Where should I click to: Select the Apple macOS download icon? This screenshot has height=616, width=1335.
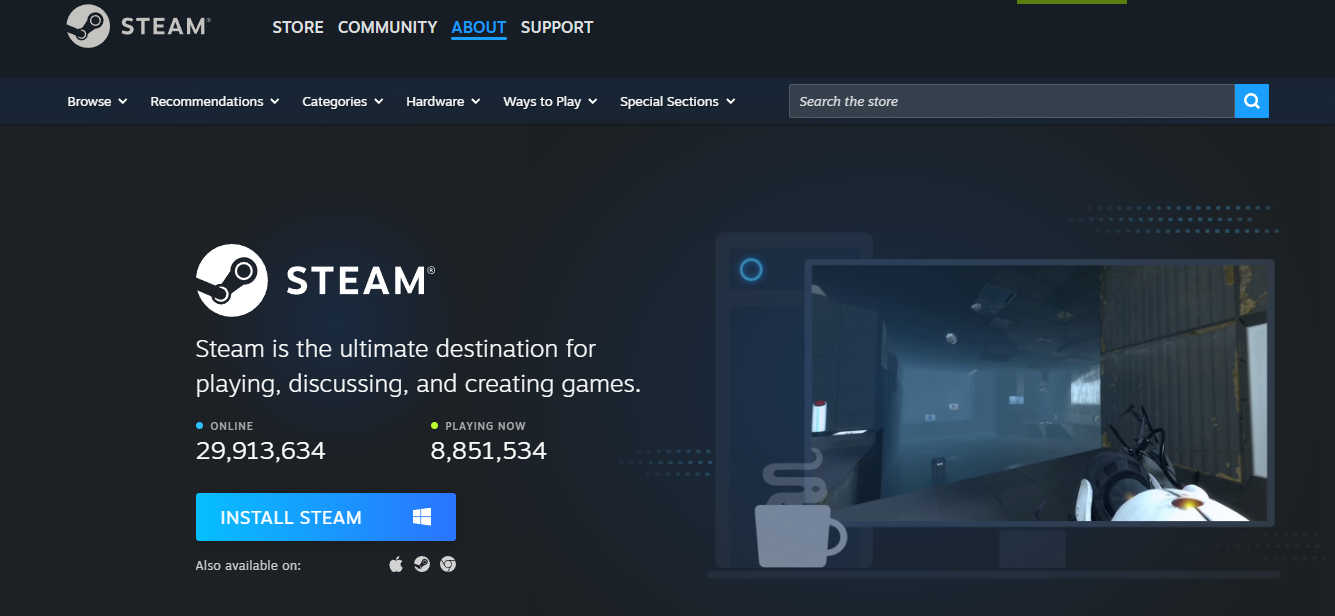tap(396, 564)
